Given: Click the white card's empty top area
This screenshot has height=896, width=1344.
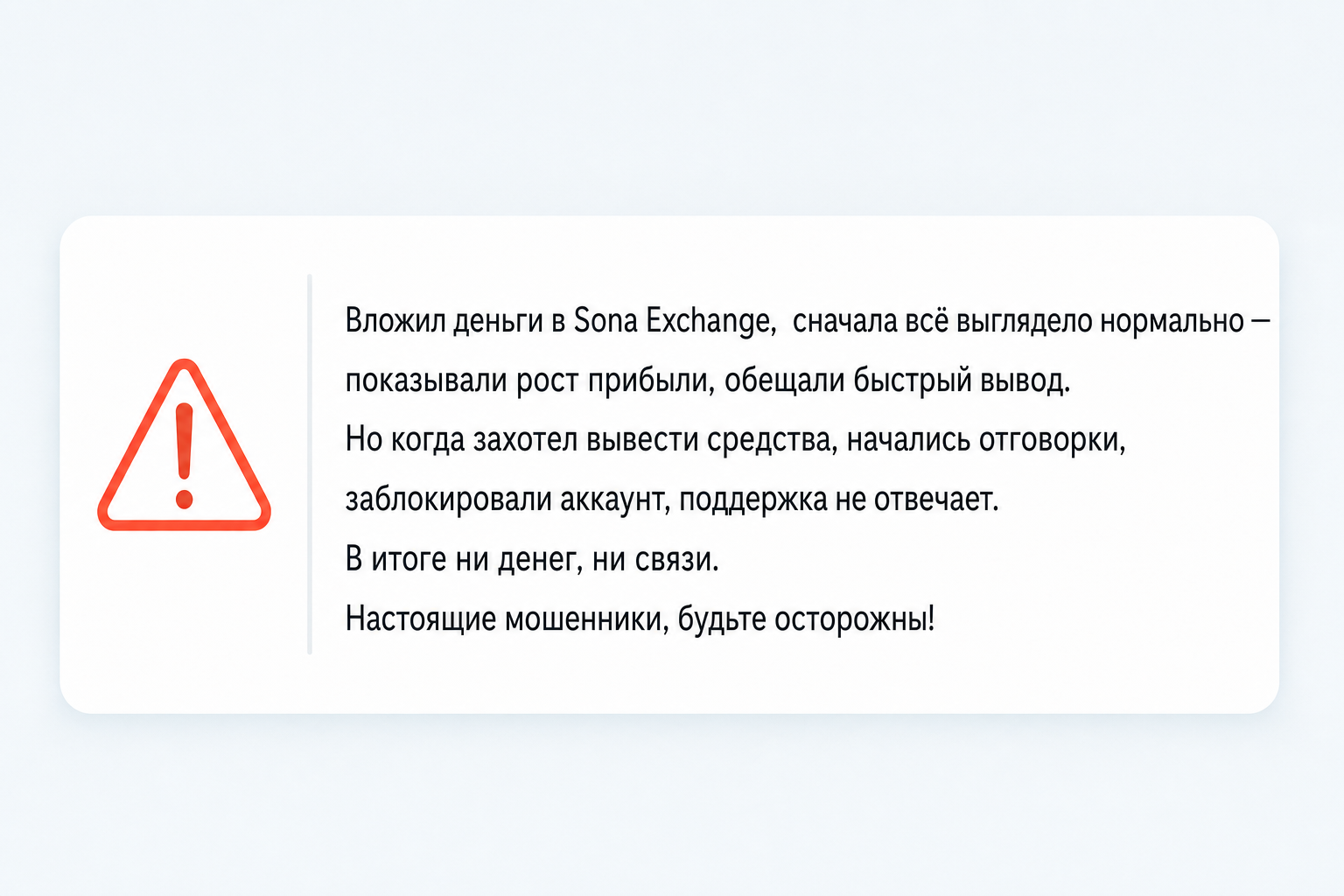Looking at the screenshot, I should (669, 245).
